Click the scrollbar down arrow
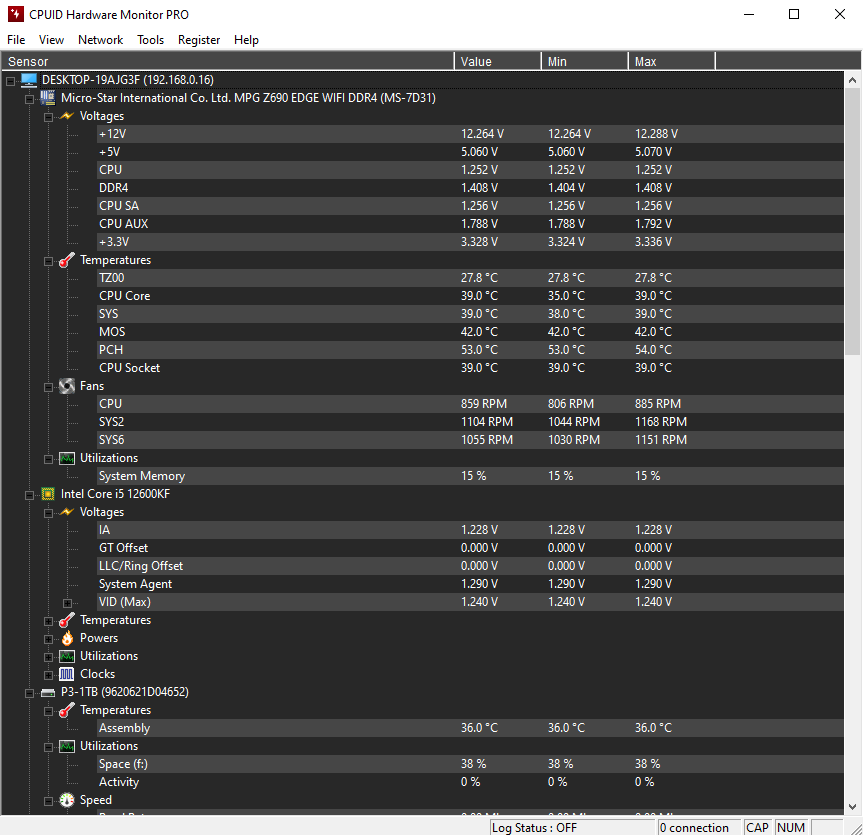Viewport: 863px width, 835px height. (x=853, y=807)
